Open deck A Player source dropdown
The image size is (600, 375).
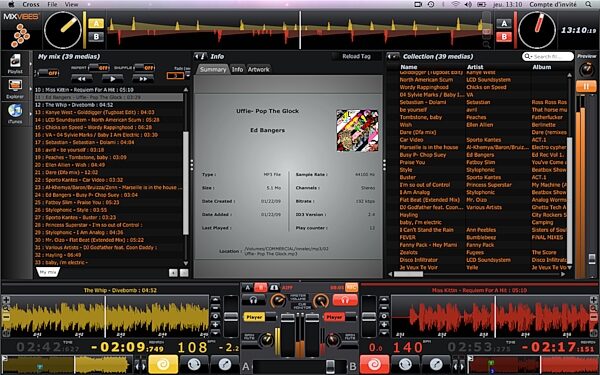260,317
